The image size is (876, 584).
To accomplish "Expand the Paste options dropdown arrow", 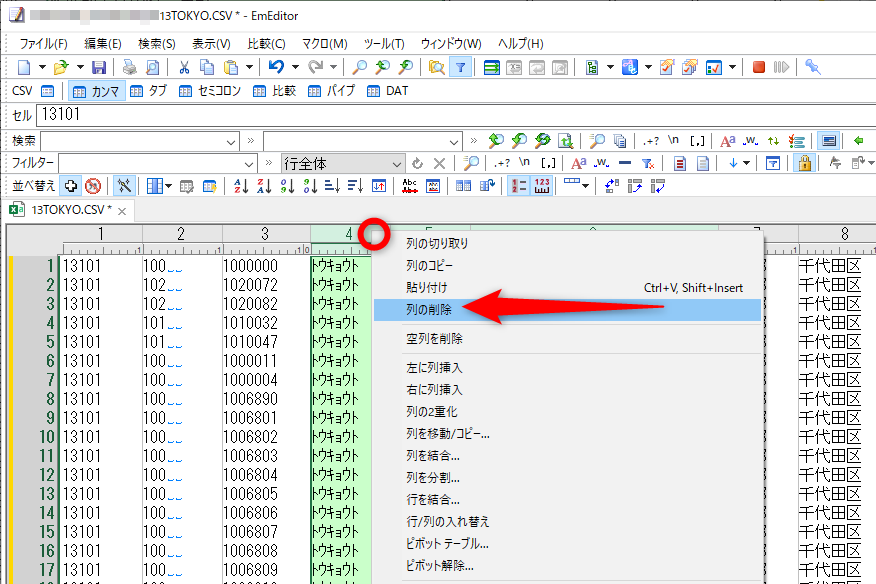I will [x=249, y=68].
